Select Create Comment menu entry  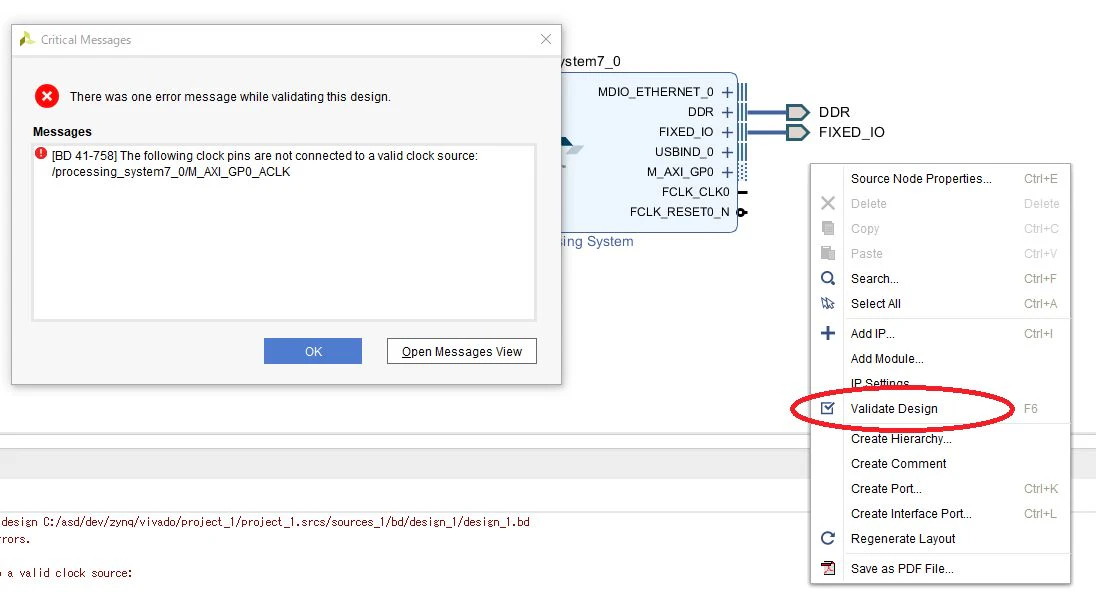point(940,464)
